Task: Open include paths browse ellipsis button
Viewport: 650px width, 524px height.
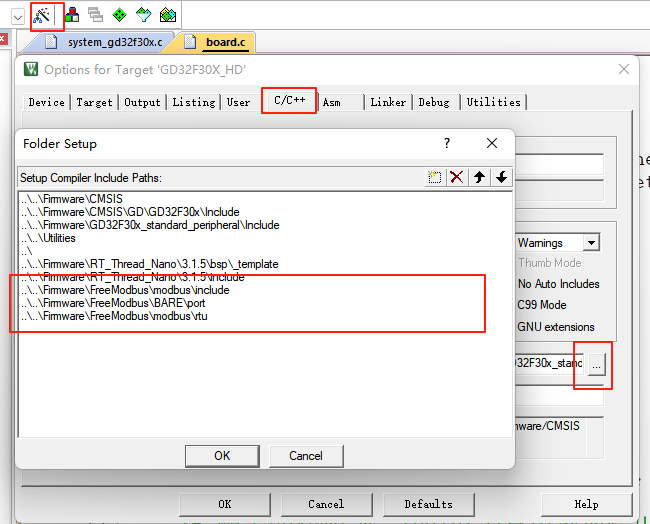Action: tap(597, 365)
